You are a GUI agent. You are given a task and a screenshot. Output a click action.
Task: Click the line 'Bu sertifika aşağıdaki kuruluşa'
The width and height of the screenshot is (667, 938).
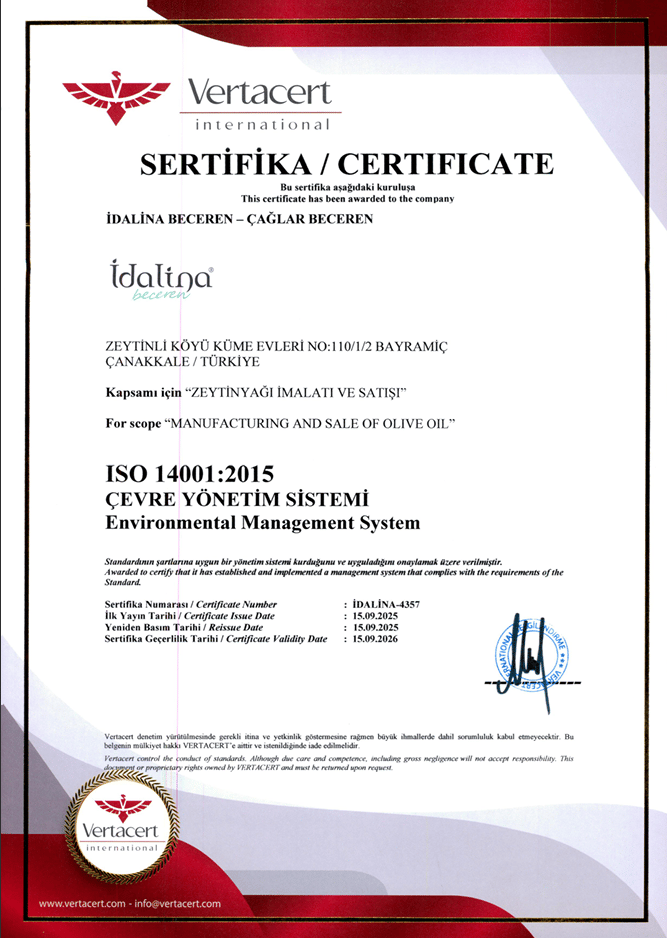tap(348, 187)
